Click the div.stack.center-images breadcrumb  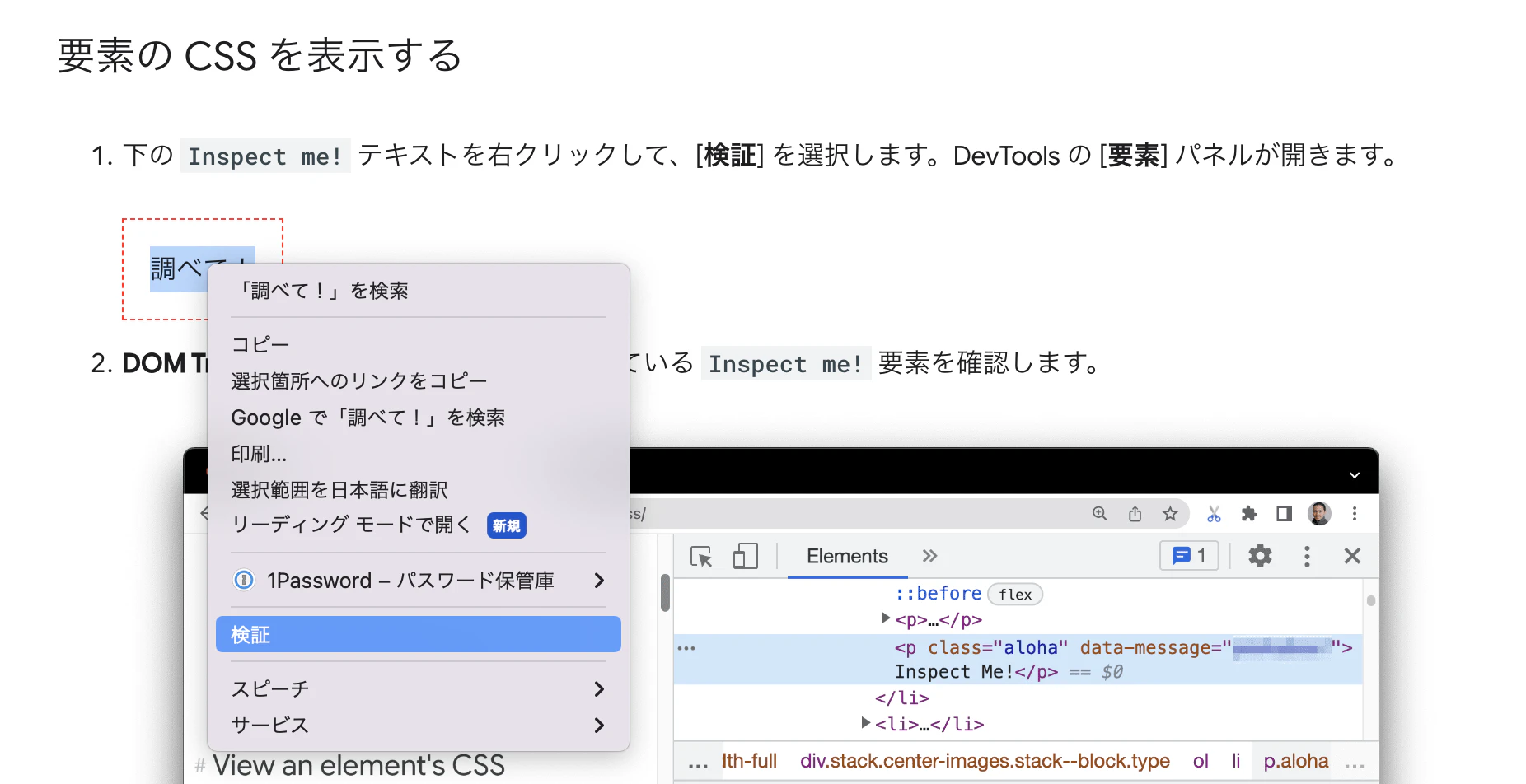pyautogui.click(x=985, y=761)
